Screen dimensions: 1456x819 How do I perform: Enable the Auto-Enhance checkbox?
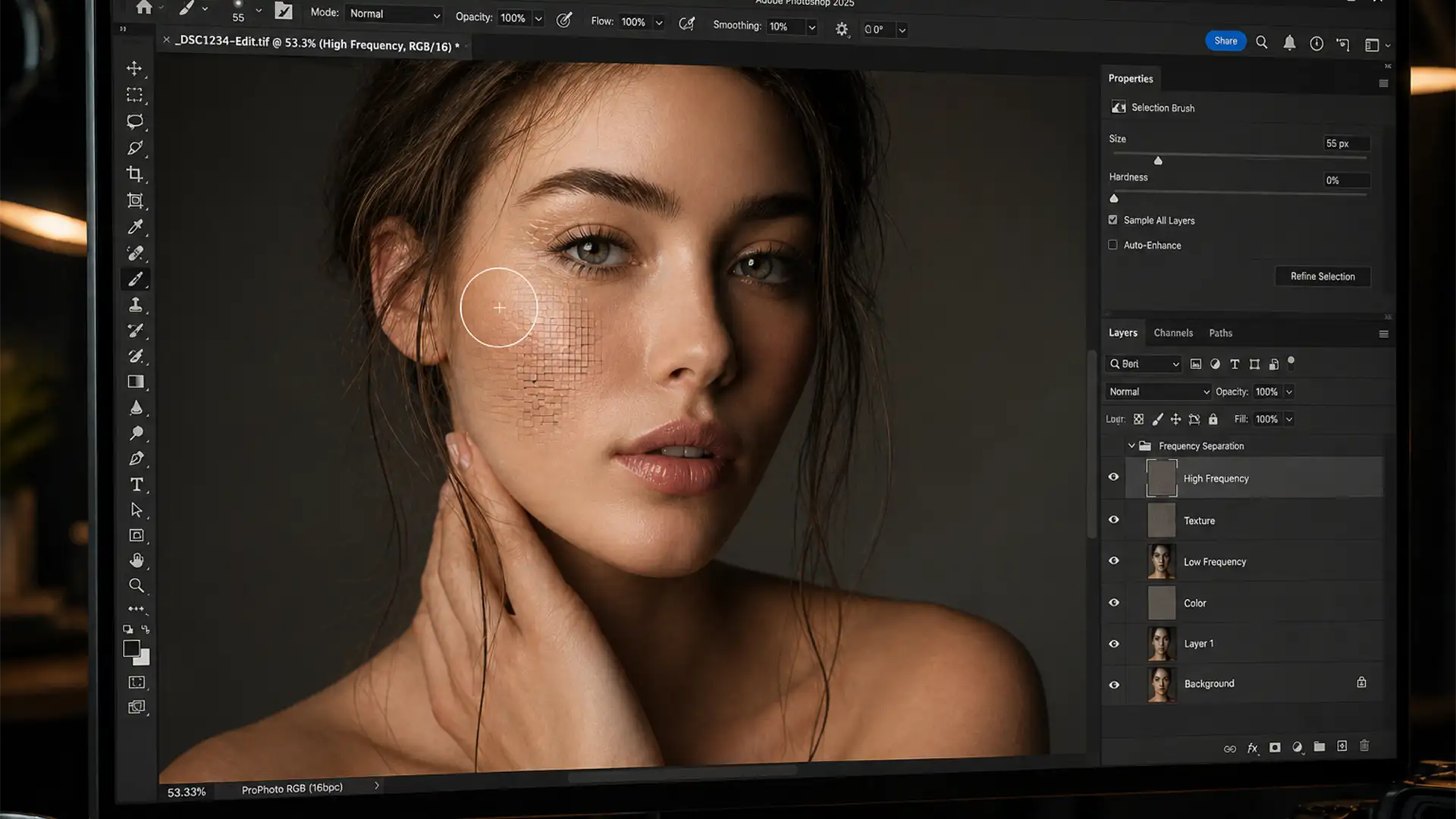(1112, 244)
